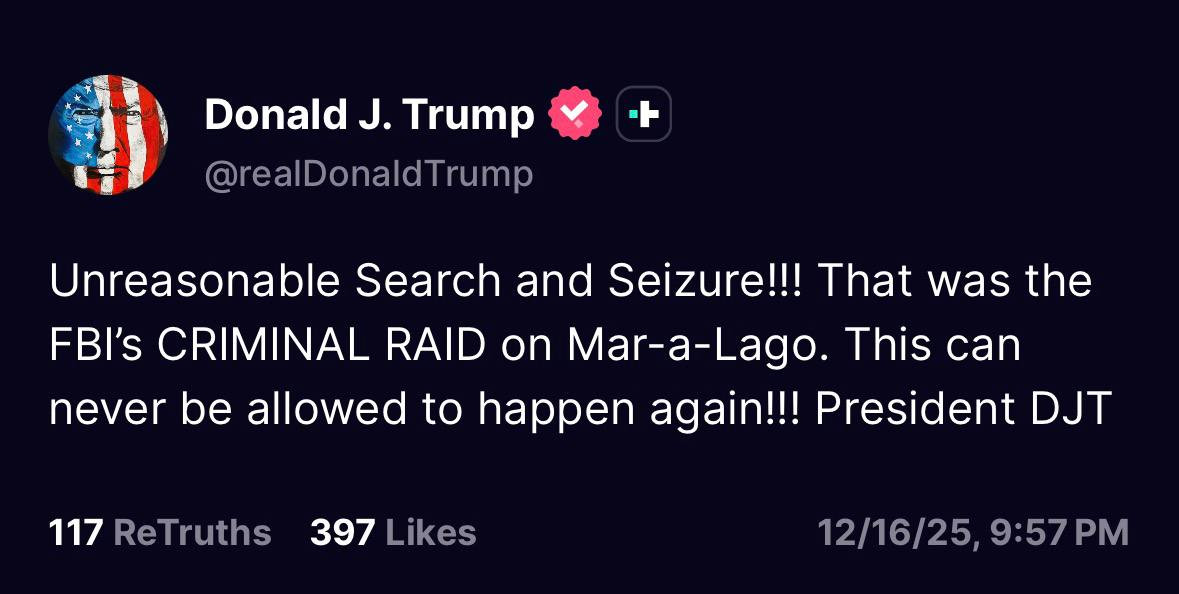View the 117 ReTruths list

(160, 533)
